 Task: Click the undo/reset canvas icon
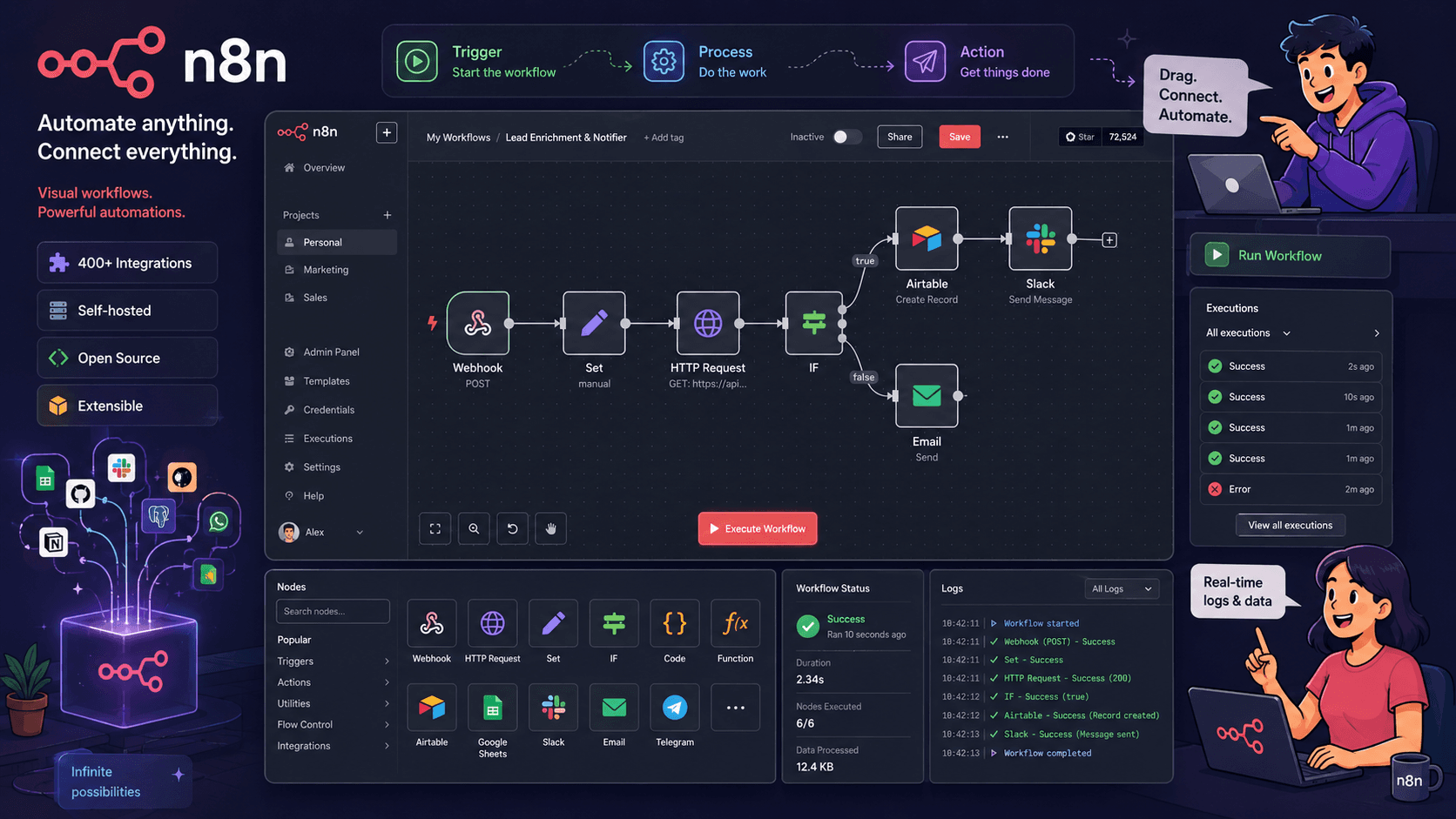coord(512,528)
